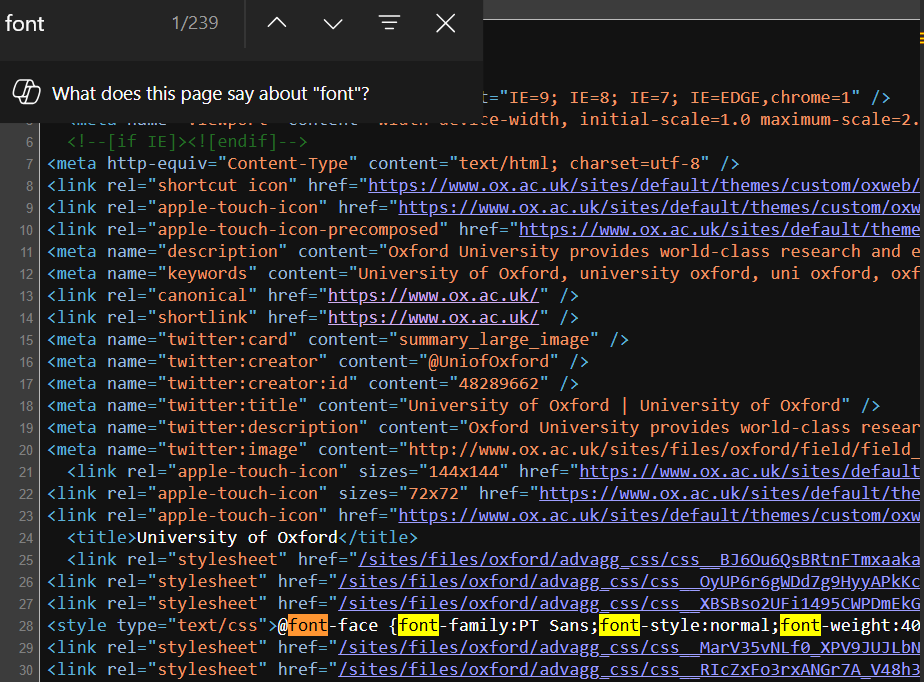Image resolution: width=924 pixels, height=682 pixels.
Task: Click the highlighted "font" match on line 28
Action: tap(310, 625)
